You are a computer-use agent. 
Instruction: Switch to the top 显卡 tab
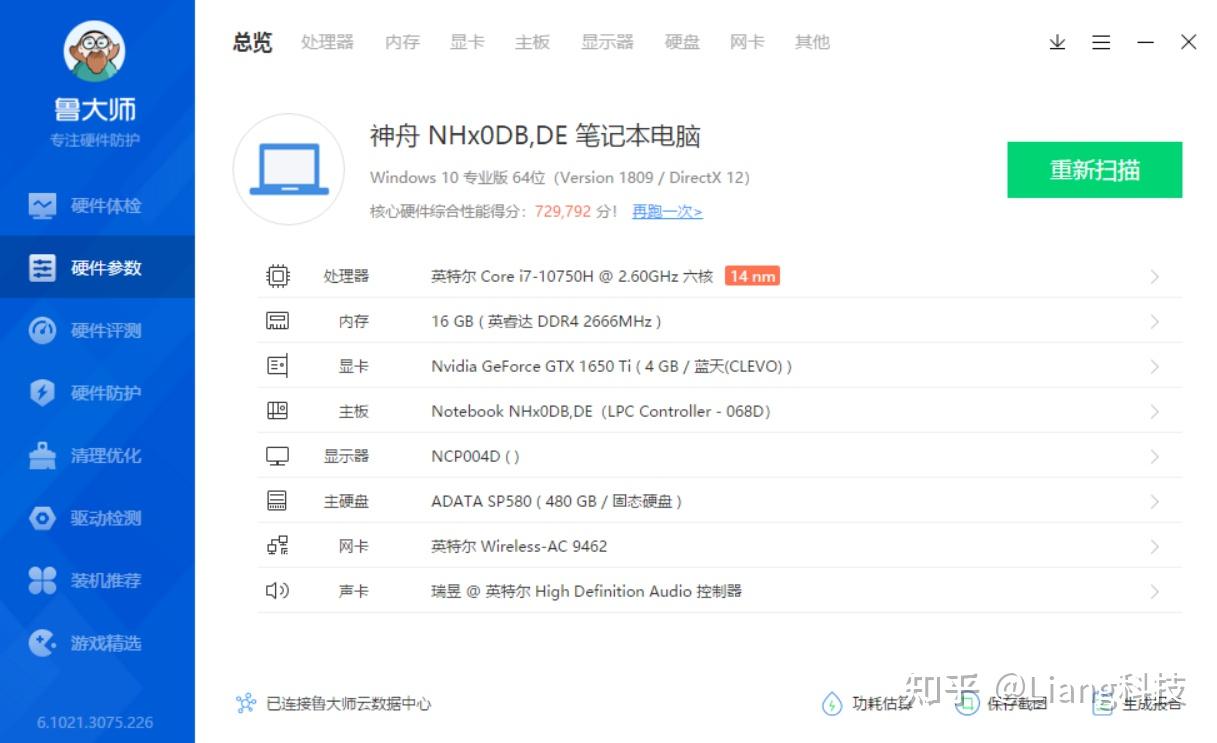[x=467, y=42]
